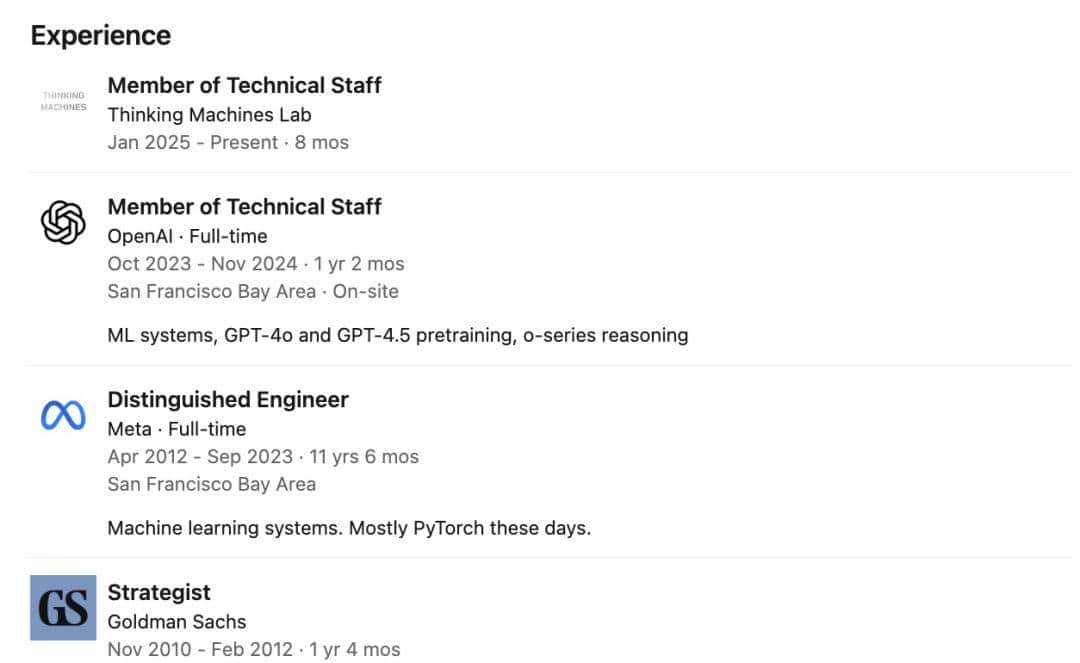Open the Distinguished Engineer job title
The height and width of the screenshot is (663, 1080).
[x=228, y=400]
